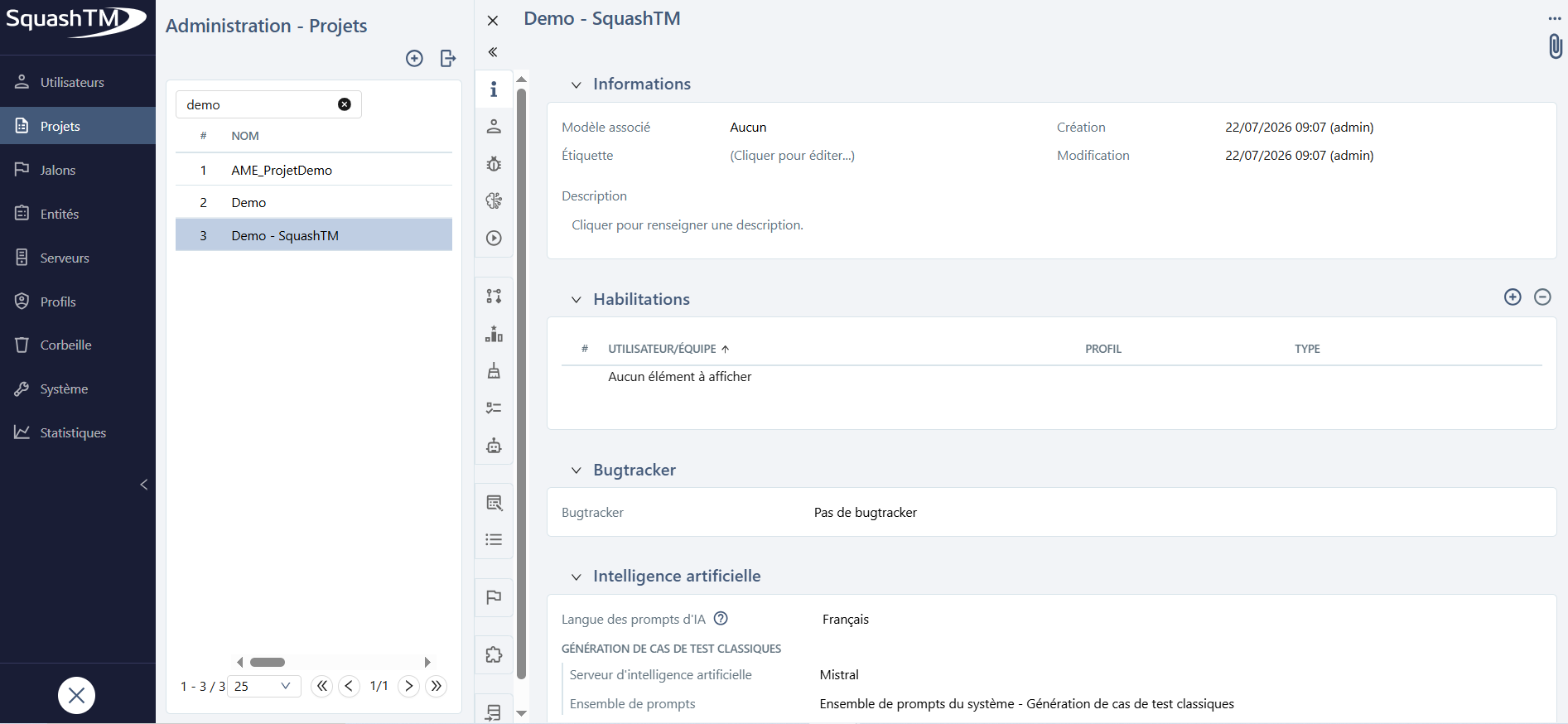This screenshot has height=724, width=1568.
Task: Select the Demo project row
Action: (314, 202)
